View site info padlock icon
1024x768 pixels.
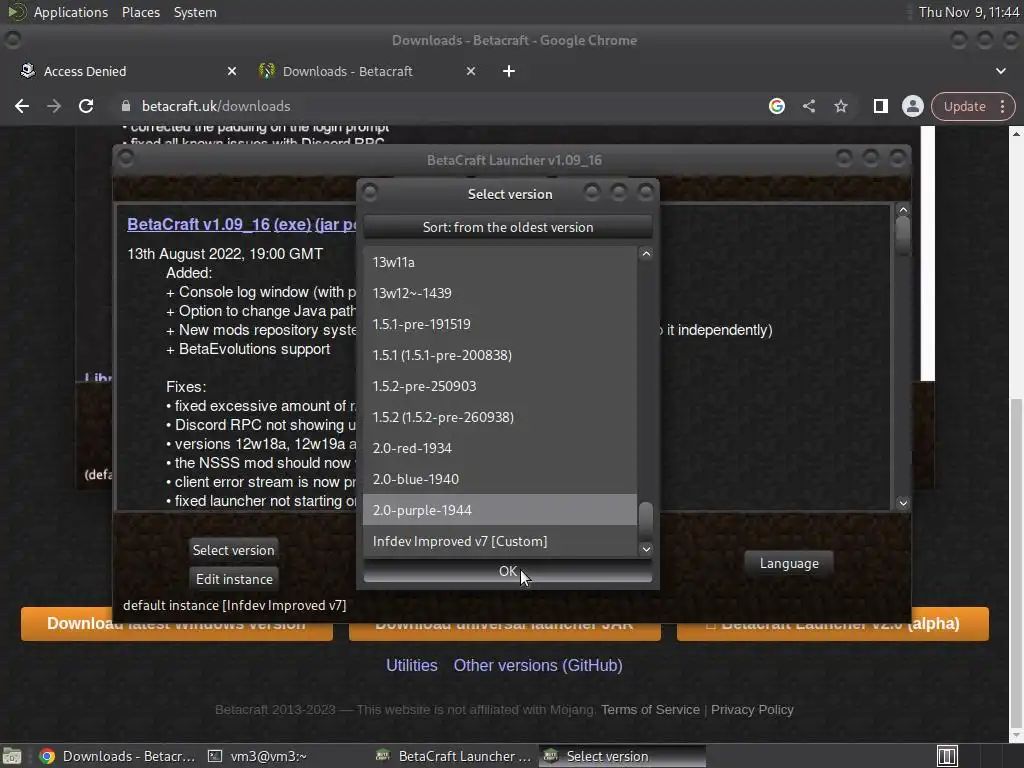coord(126,106)
